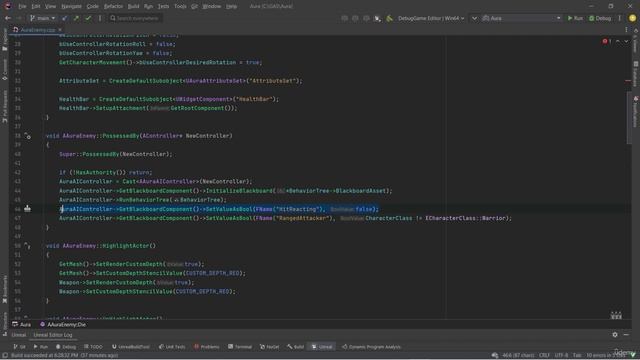Open the Tools menu

[x=180, y=6]
